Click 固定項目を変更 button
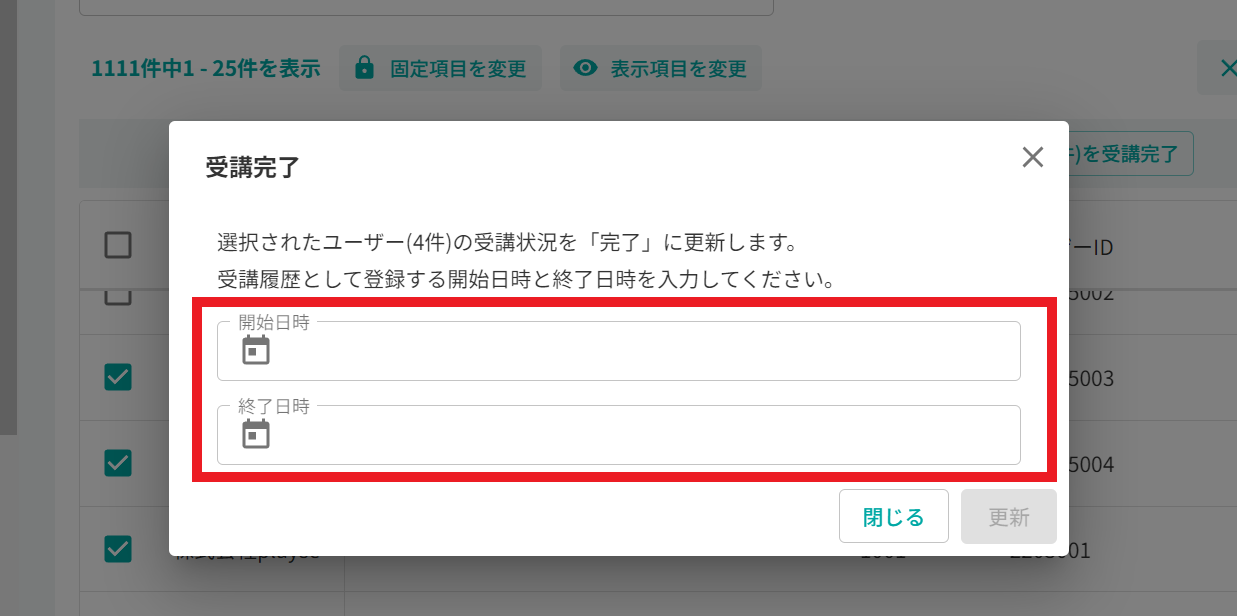The image size is (1237, 616). [440, 68]
